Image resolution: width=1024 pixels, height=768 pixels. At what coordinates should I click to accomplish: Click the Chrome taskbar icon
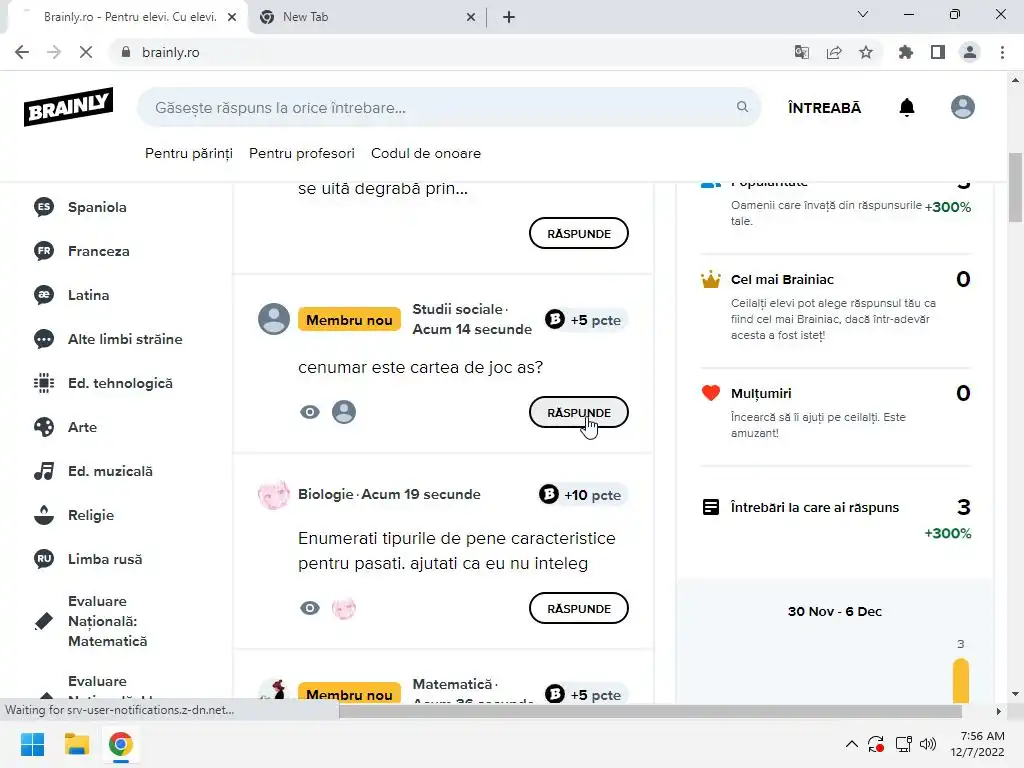tap(121, 744)
